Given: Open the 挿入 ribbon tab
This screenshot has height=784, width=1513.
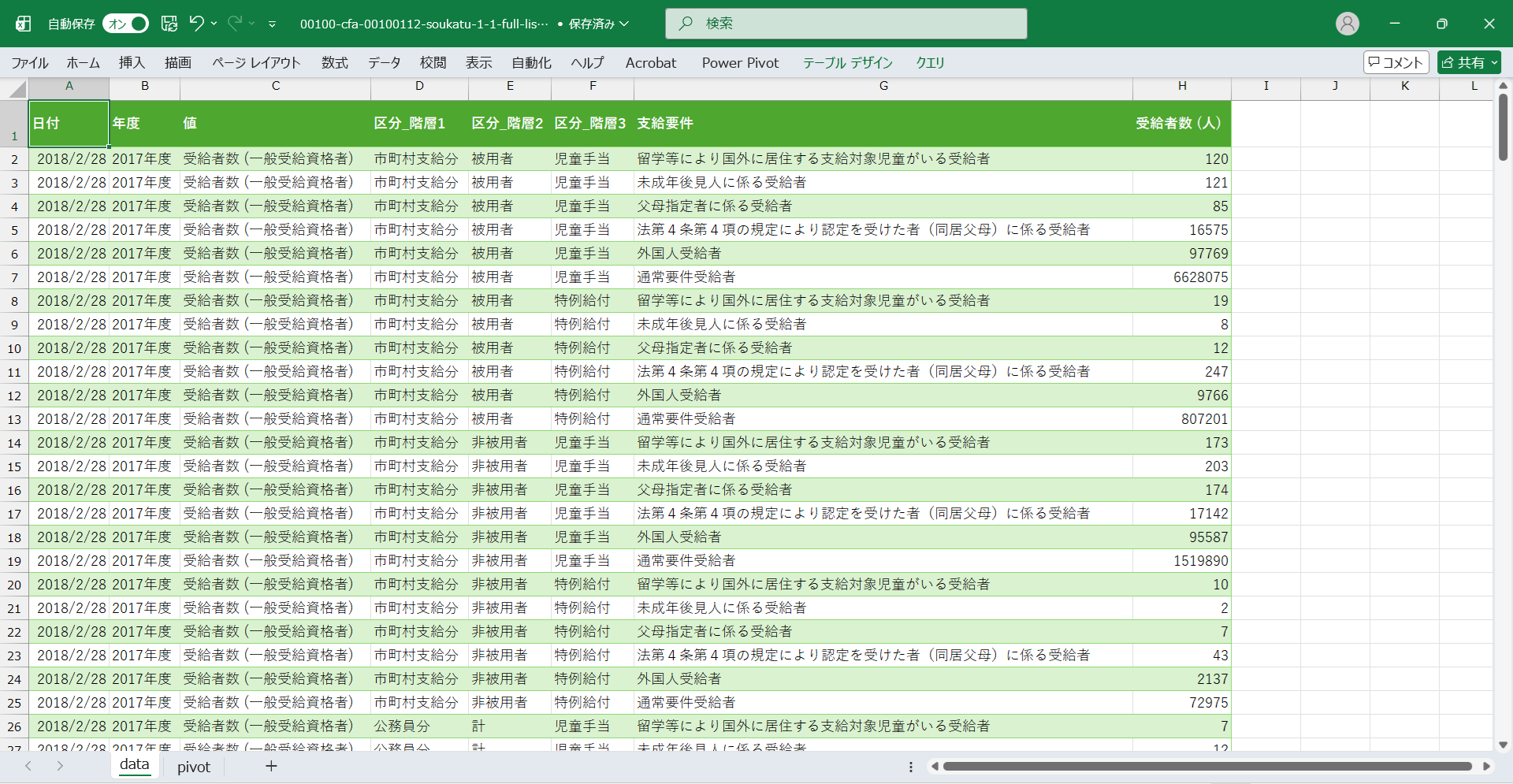Looking at the screenshot, I should [132, 62].
